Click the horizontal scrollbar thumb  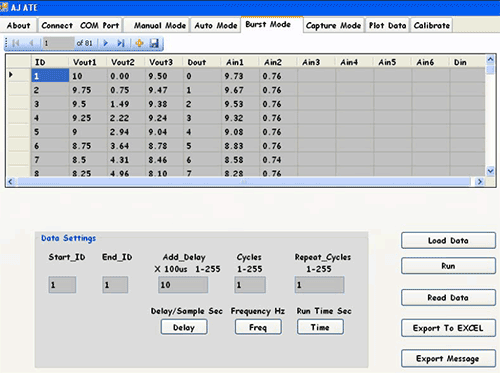(244, 182)
